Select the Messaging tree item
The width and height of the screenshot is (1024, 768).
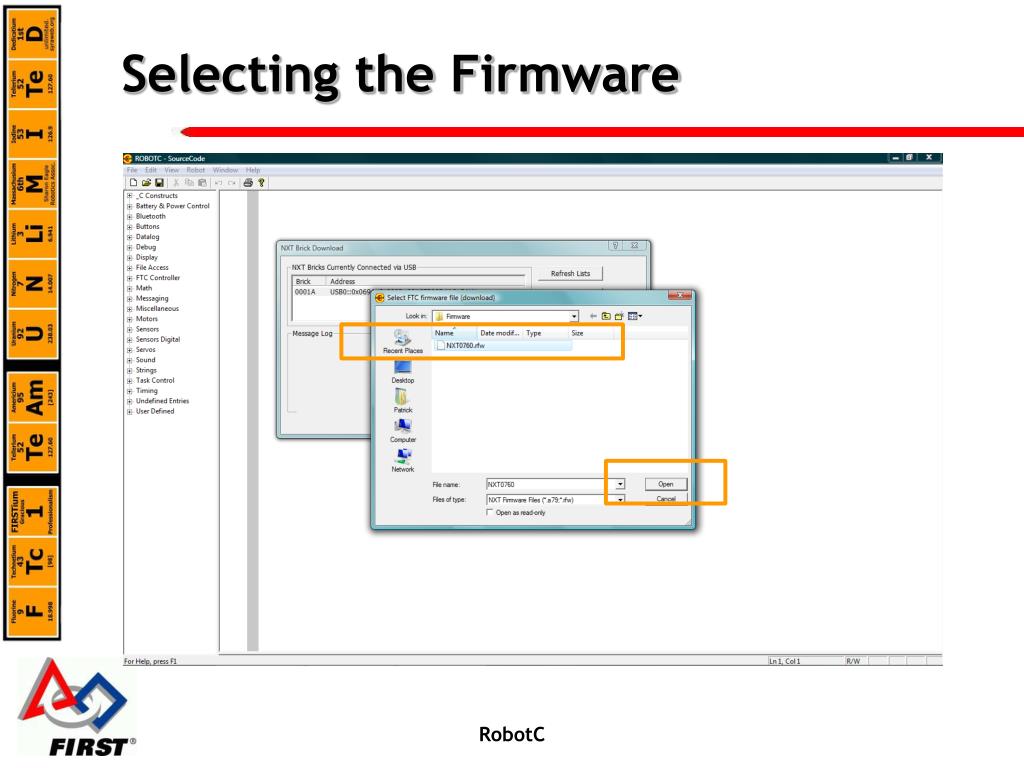[152, 298]
